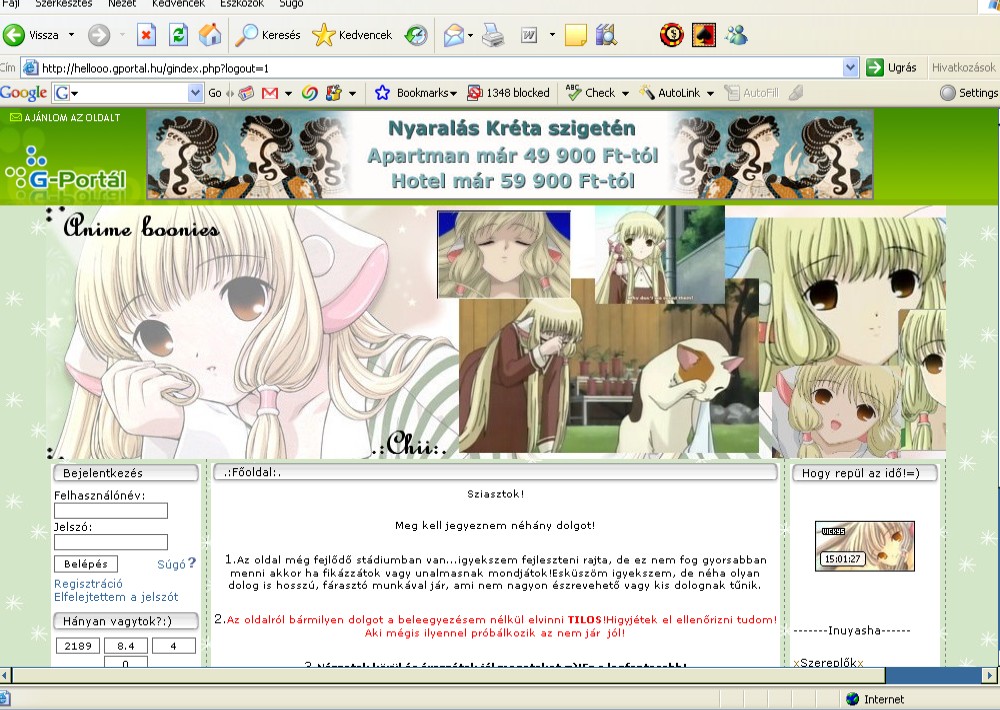Go to the Home page icon
The image size is (1000, 710).
point(210,35)
